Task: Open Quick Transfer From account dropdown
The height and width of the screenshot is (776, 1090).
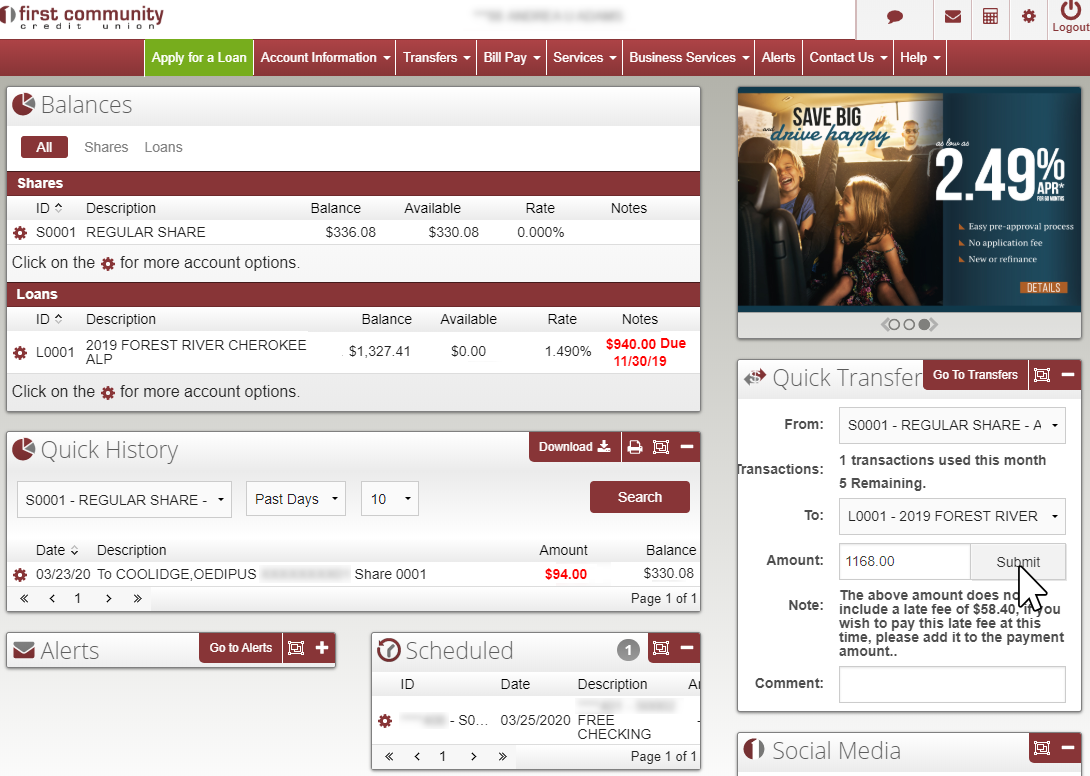Action: 952,425
